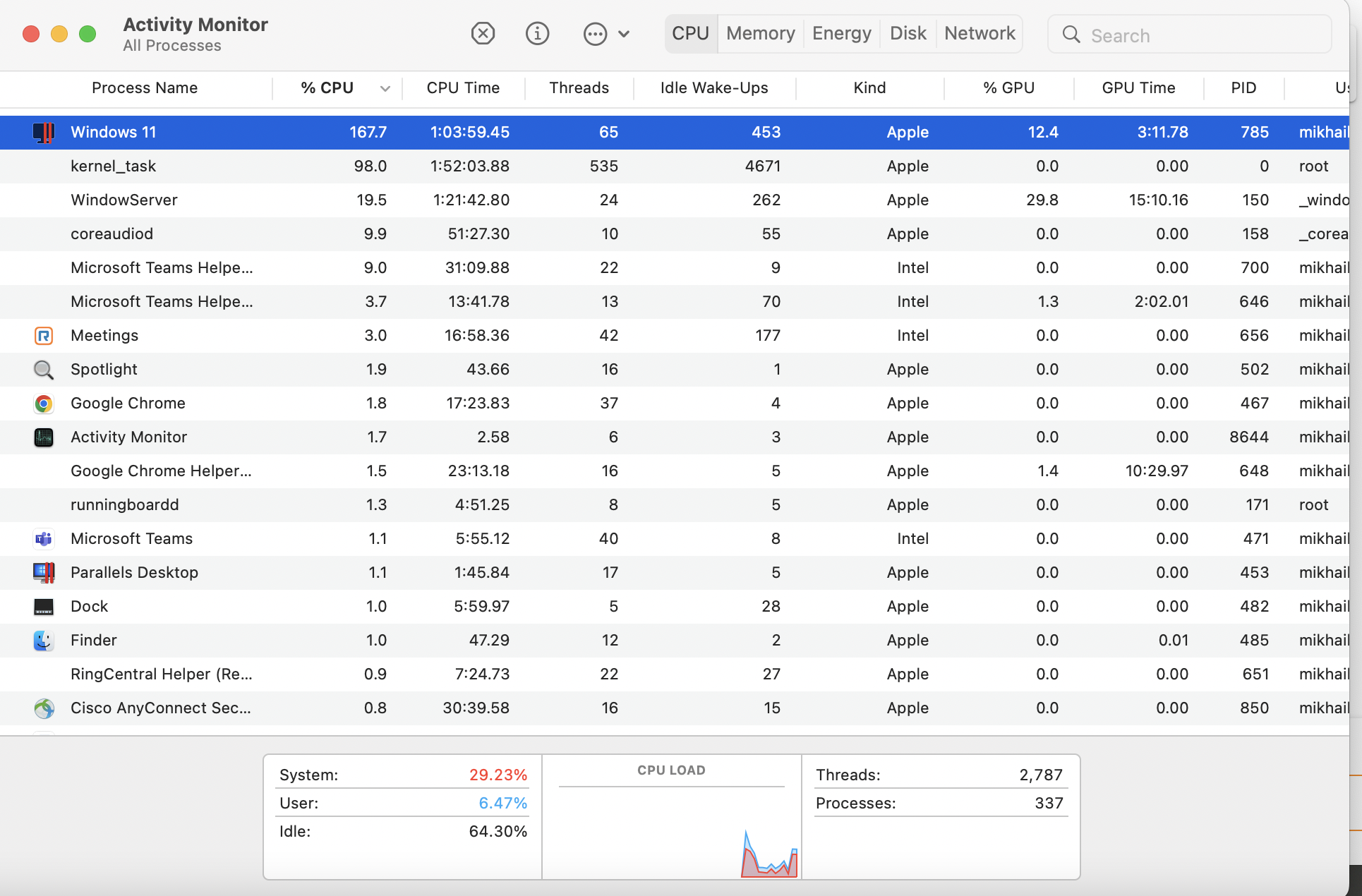Screen dimensions: 1362x896
Task: Click the ellipsis more options icon
Action: (595, 34)
